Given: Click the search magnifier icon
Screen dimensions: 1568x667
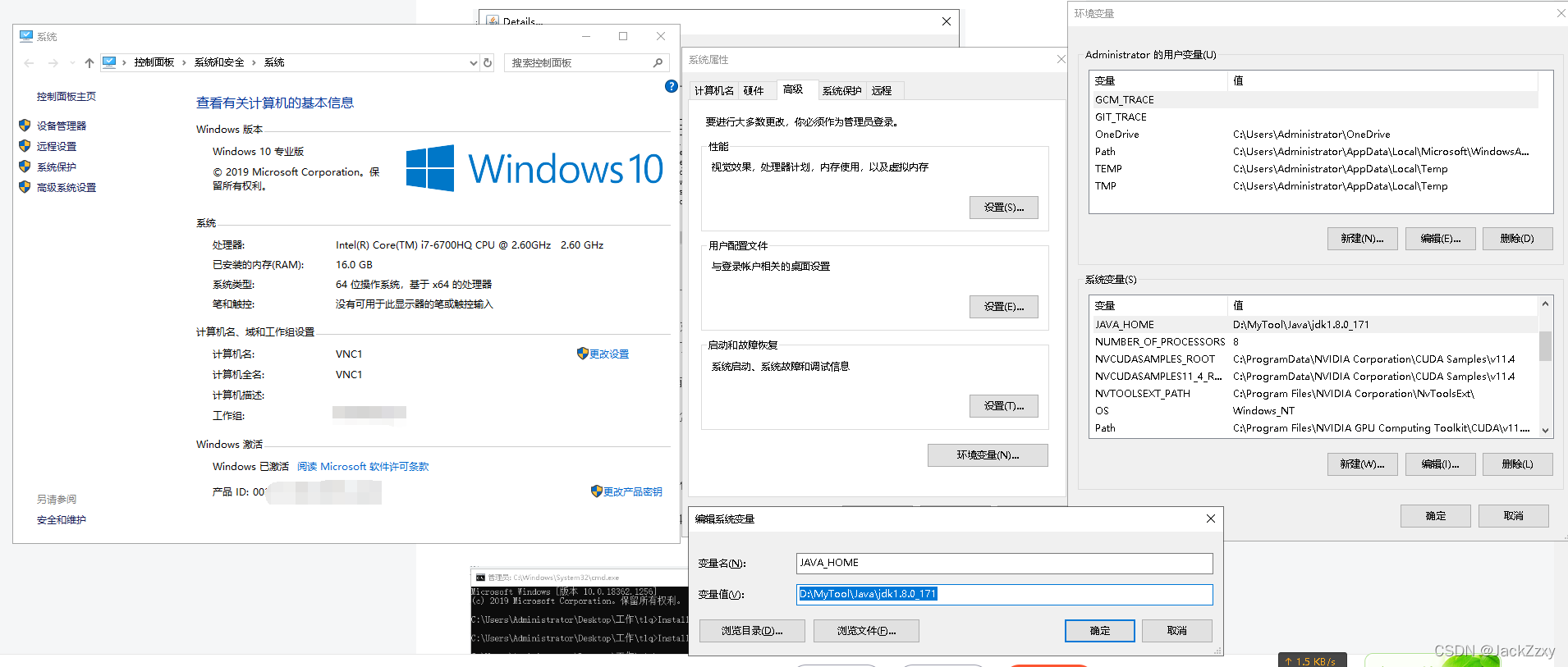Looking at the screenshot, I should (658, 62).
